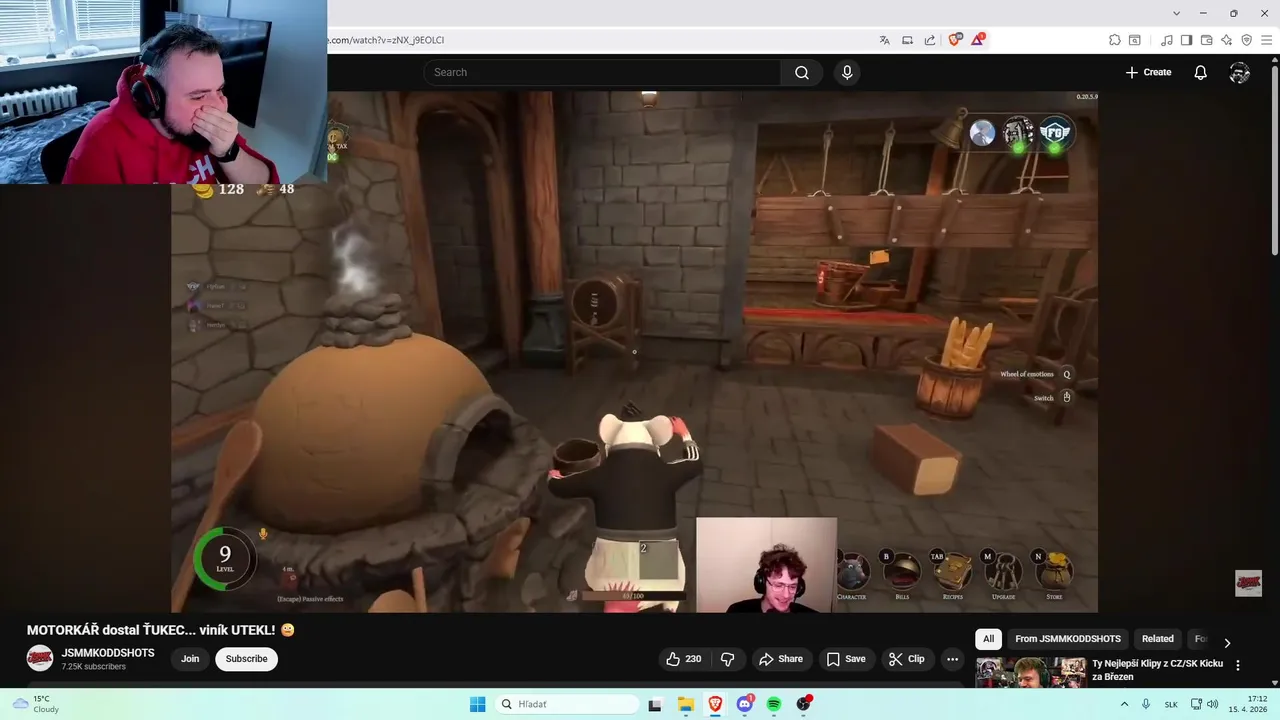
Task: Save the video to a playlist
Action: point(846,659)
